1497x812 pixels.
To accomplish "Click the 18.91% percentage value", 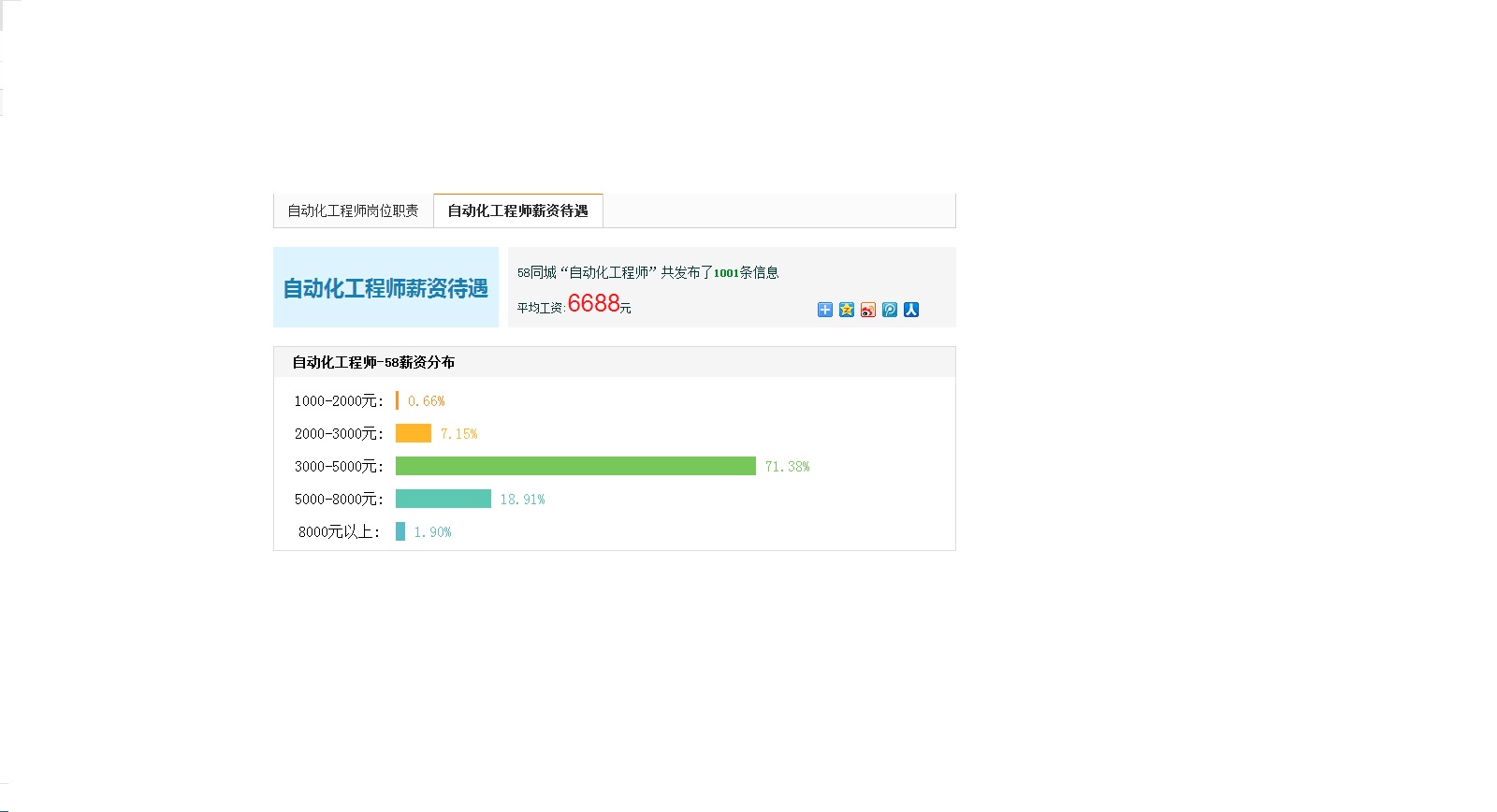I will click(522, 499).
